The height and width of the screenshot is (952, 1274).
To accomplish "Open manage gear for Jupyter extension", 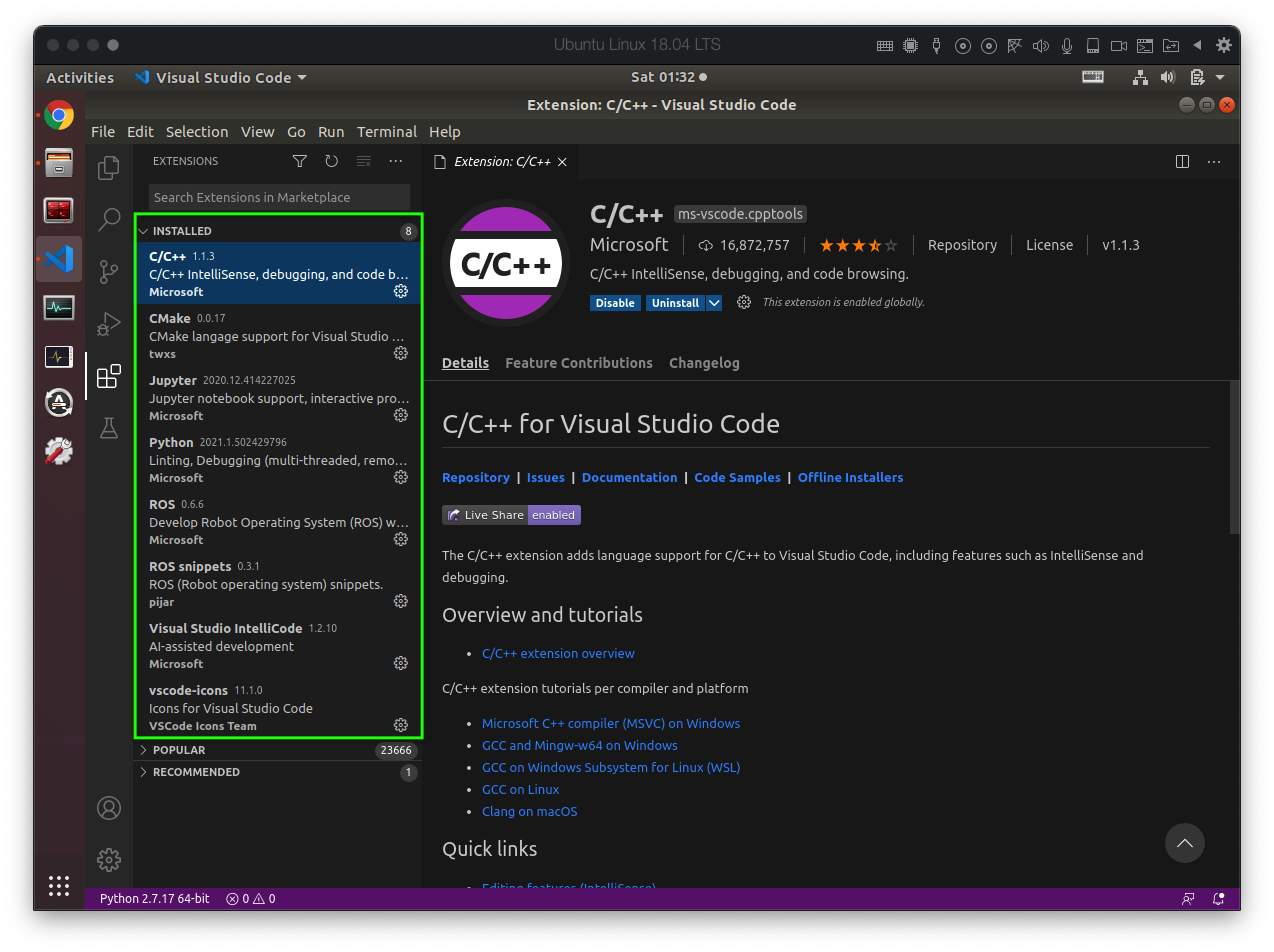I will [401, 415].
